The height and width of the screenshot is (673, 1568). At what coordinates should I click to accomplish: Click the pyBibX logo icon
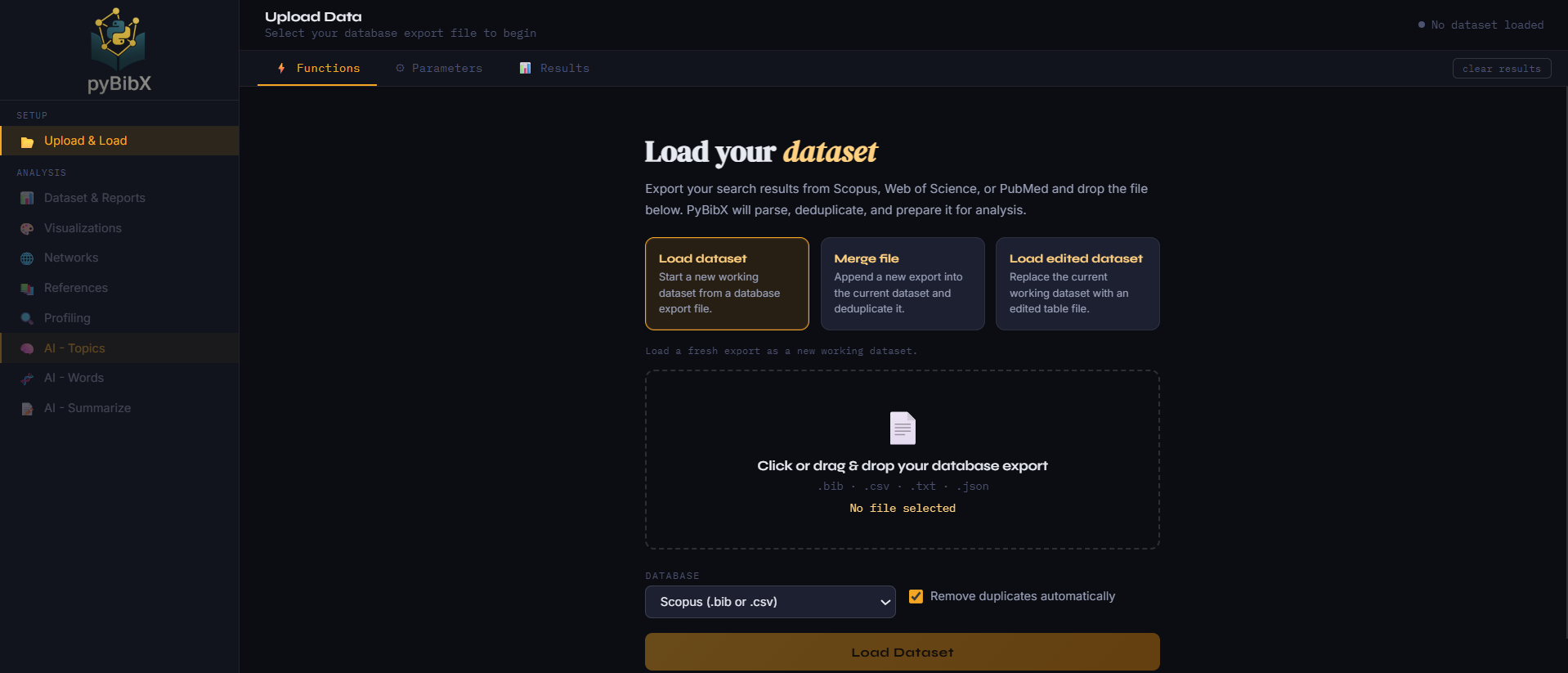click(119, 39)
